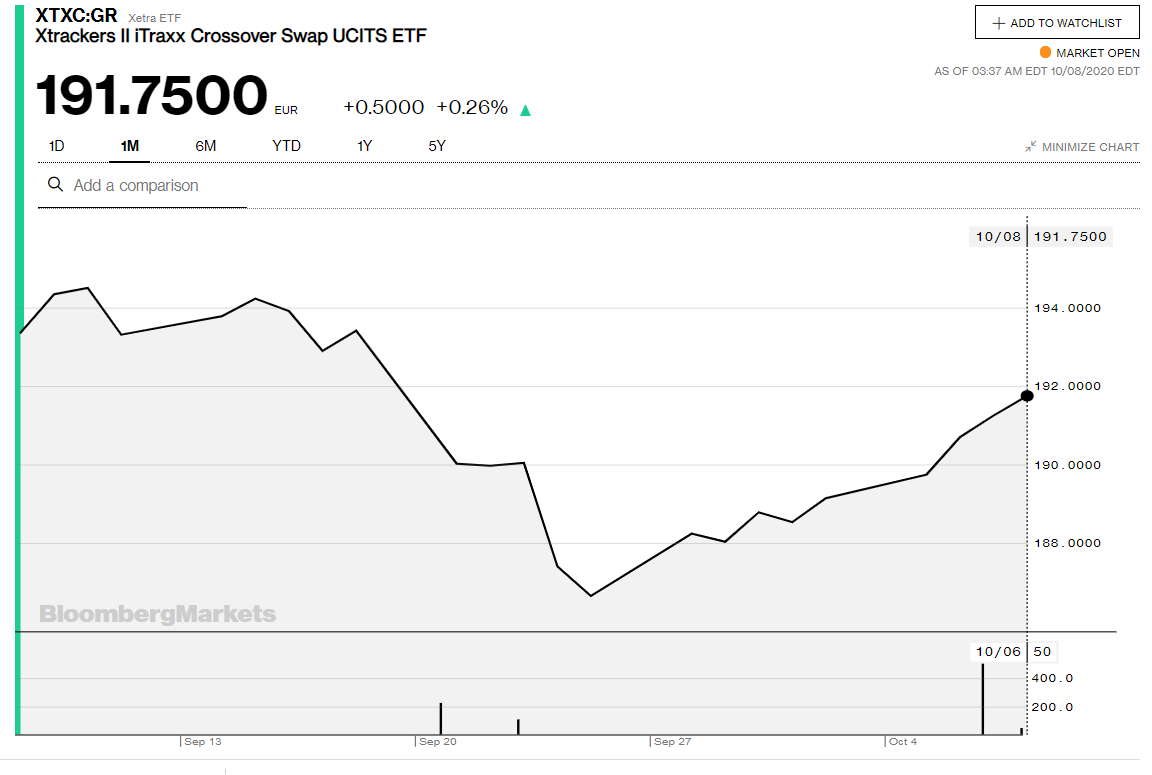This screenshot has width=1152, height=775.
Task: Click the orange market open indicator
Action: point(1045,53)
